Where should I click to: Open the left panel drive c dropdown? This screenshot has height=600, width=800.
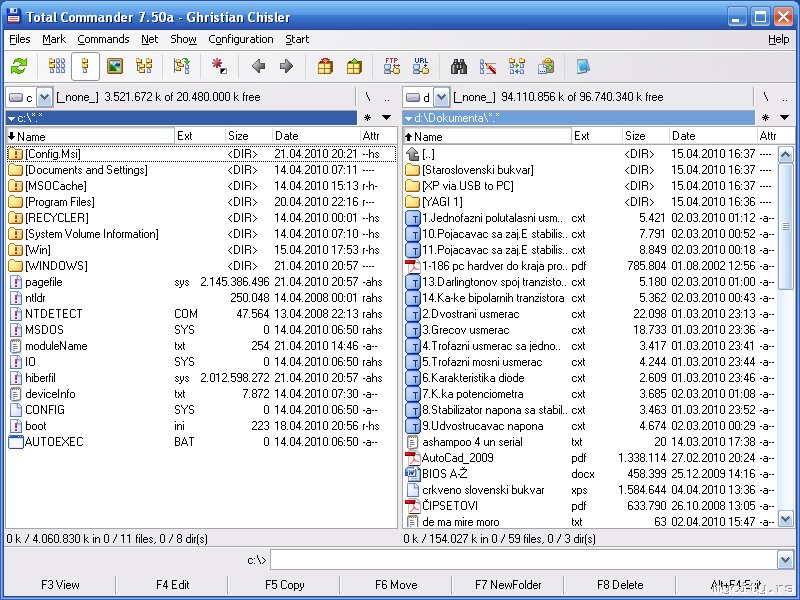(44, 97)
